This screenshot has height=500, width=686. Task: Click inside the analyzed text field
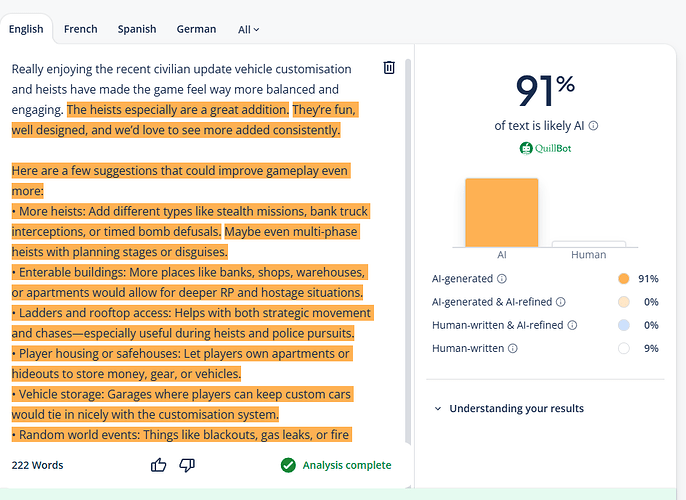190,250
